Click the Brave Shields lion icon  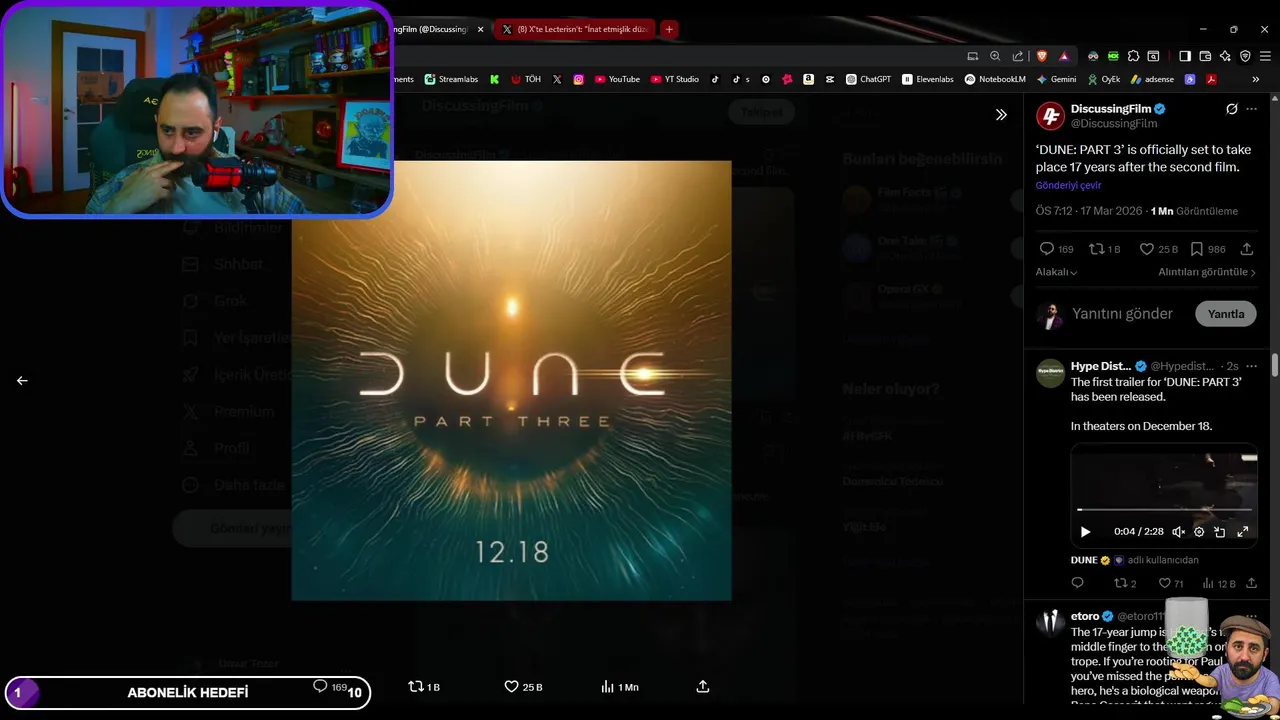click(x=1042, y=56)
